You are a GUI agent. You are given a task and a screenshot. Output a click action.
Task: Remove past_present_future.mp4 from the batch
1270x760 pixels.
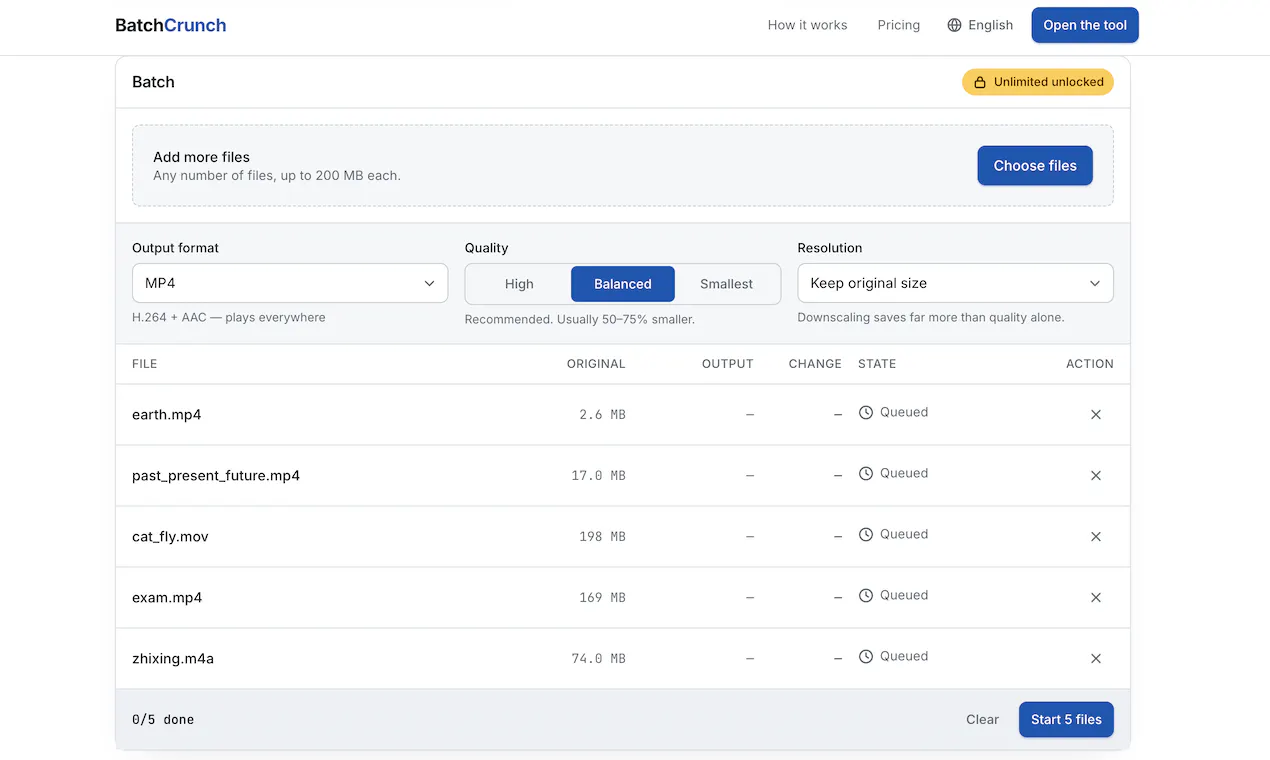click(x=1096, y=475)
